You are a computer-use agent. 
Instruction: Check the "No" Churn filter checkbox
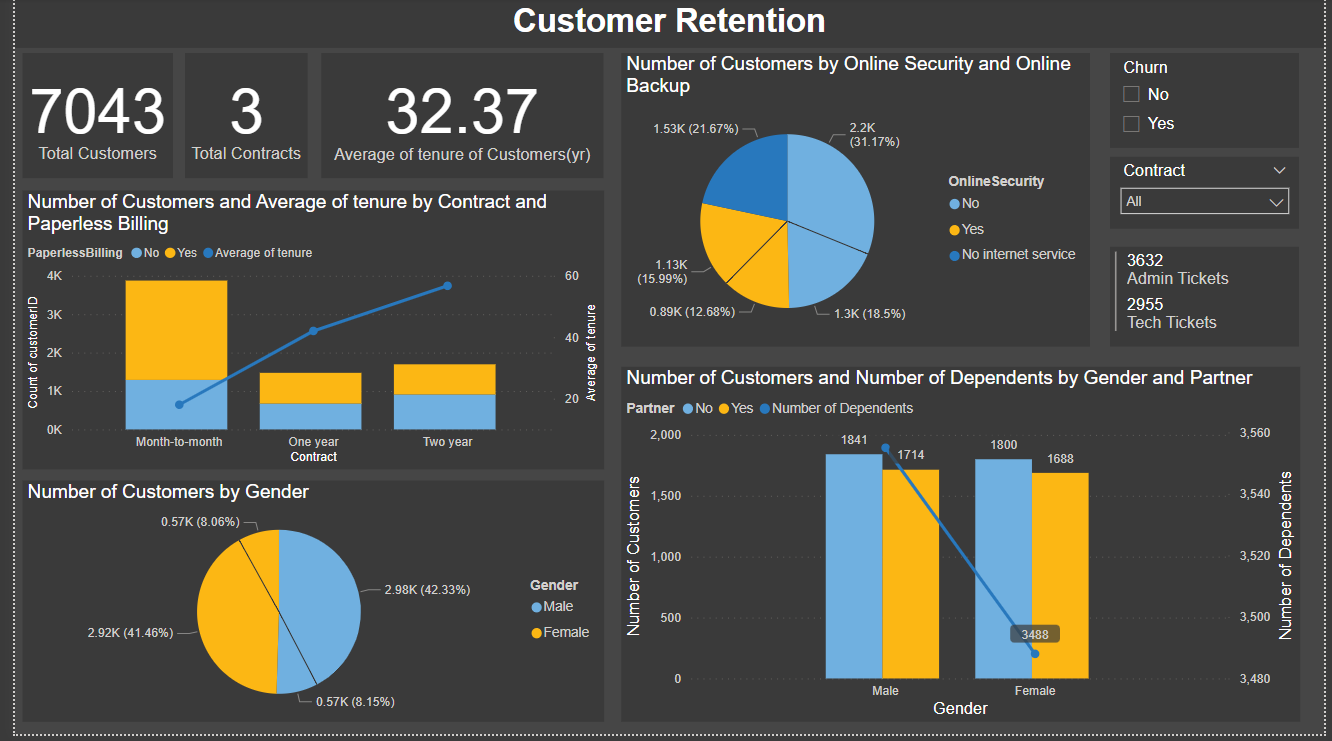click(1134, 93)
